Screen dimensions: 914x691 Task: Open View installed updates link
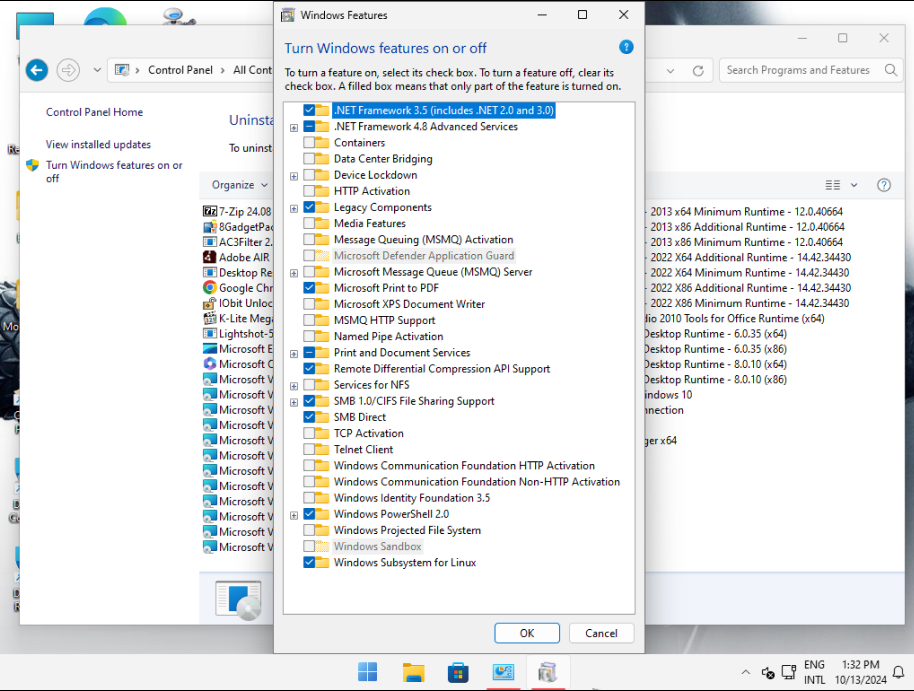pos(99,144)
